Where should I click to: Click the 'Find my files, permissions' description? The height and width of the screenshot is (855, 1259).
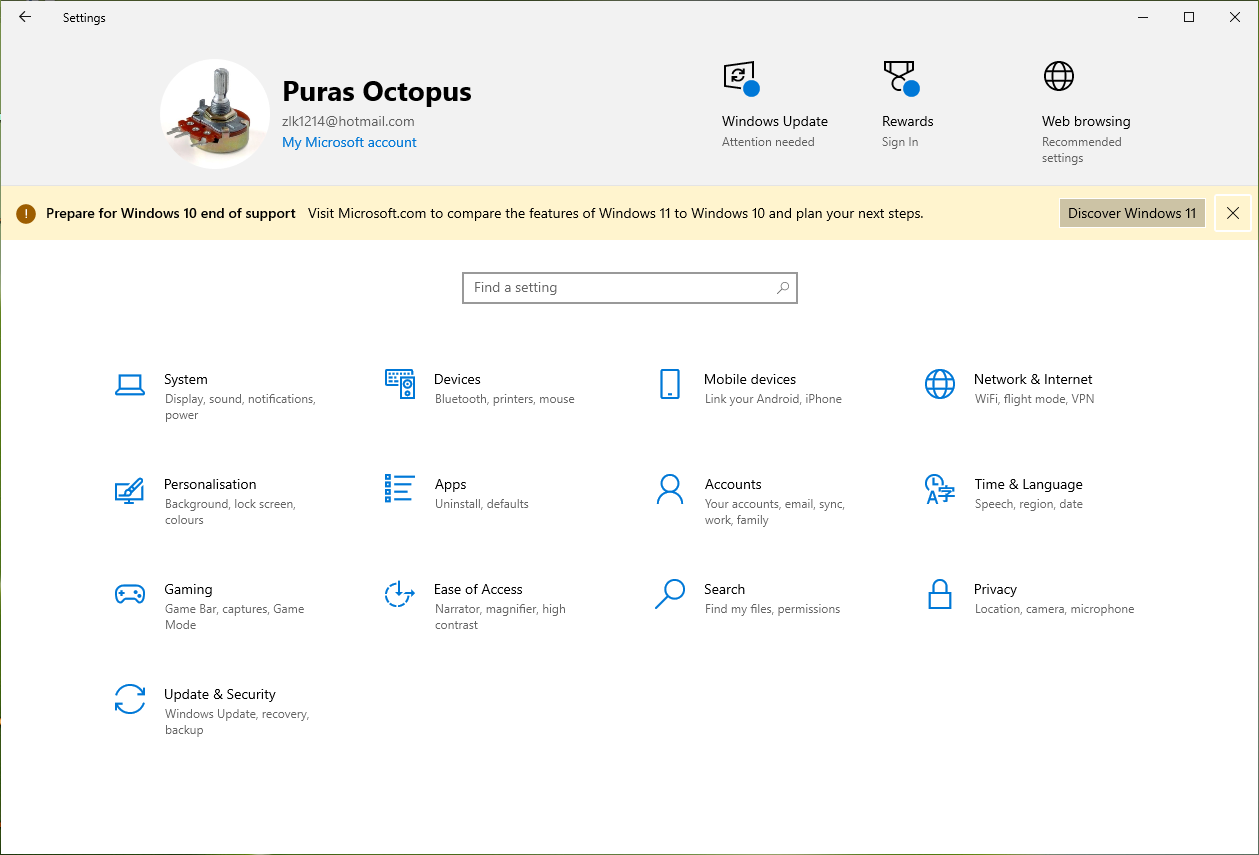click(x=772, y=609)
